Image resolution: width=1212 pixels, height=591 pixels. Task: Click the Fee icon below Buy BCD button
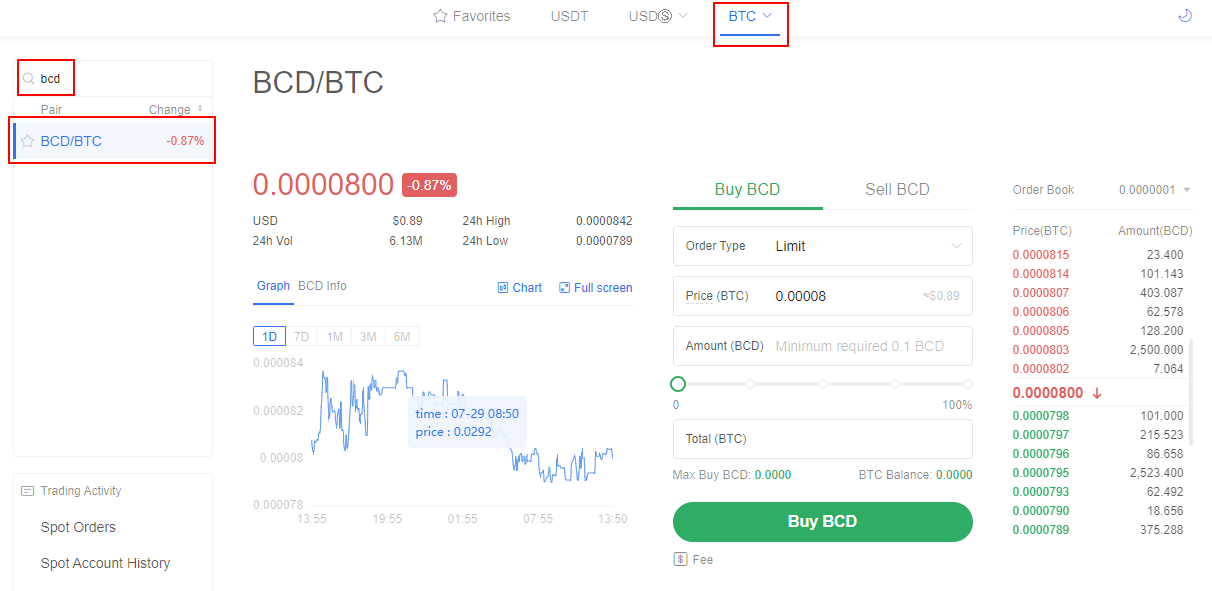679,559
